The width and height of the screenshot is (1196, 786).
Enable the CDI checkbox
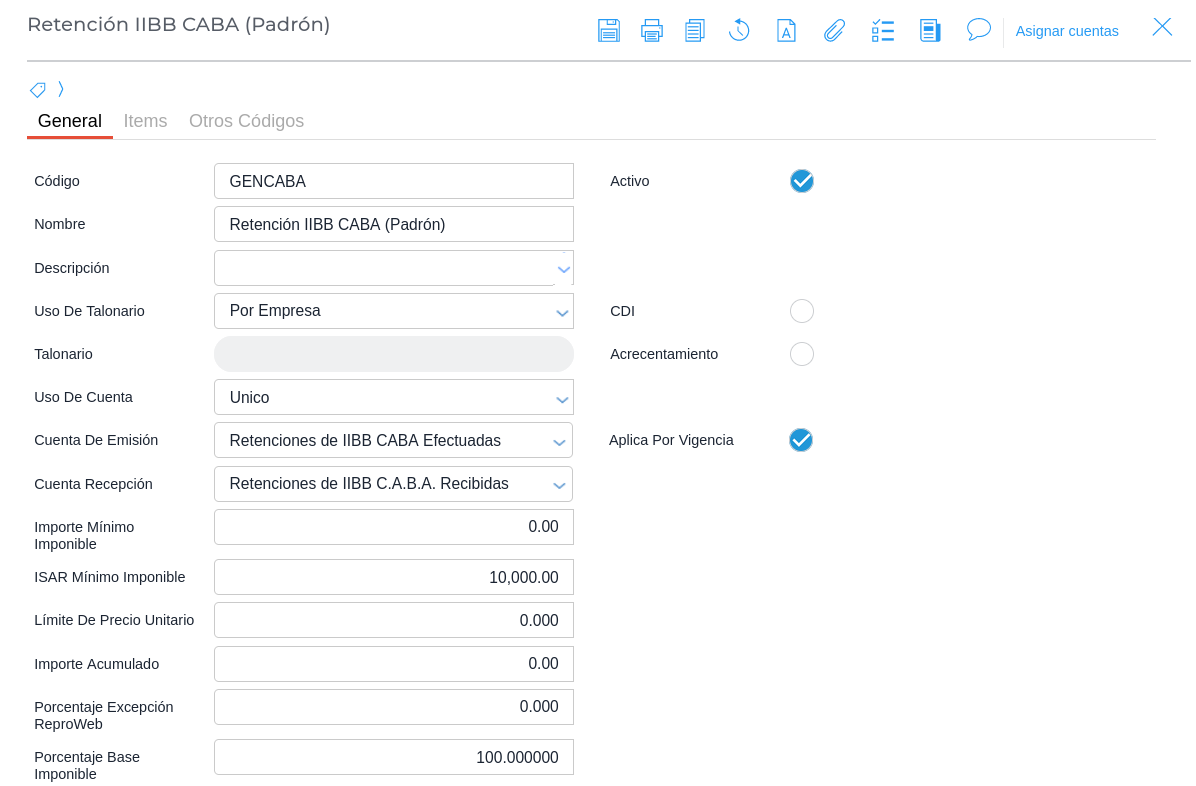801,311
